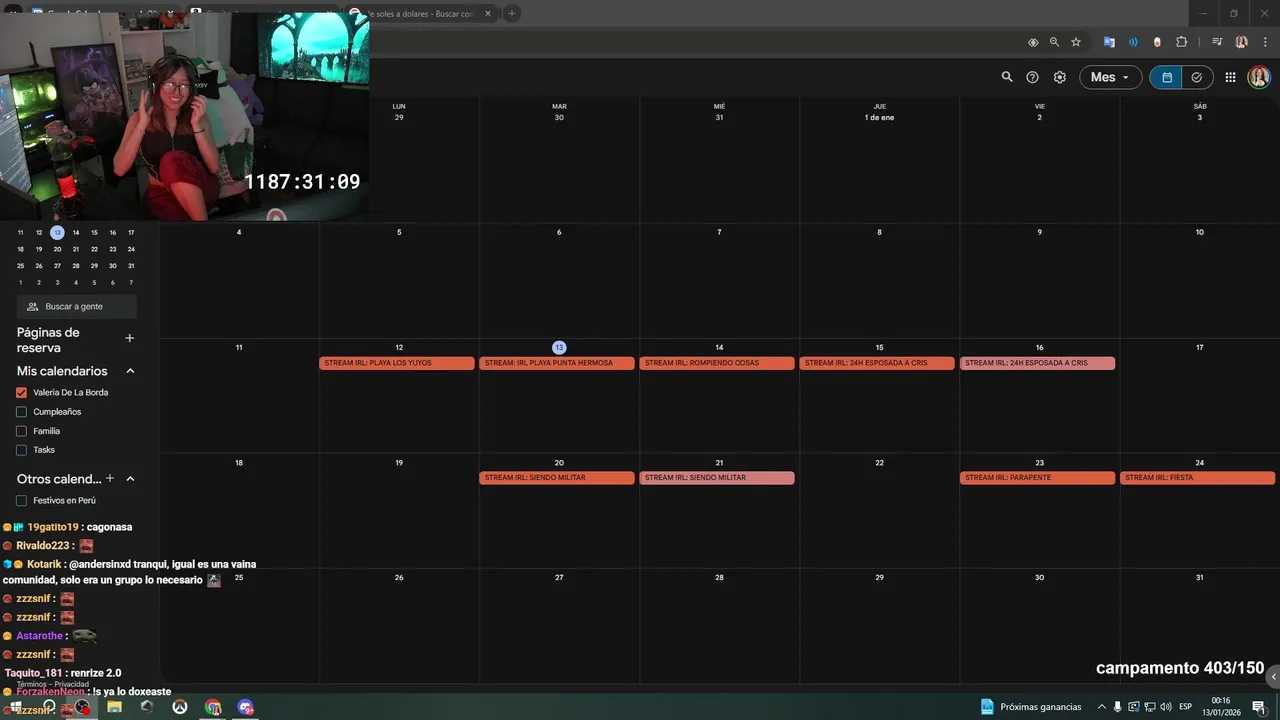
Task: Click the microphone tray icon
Action: click(1118, 707)
